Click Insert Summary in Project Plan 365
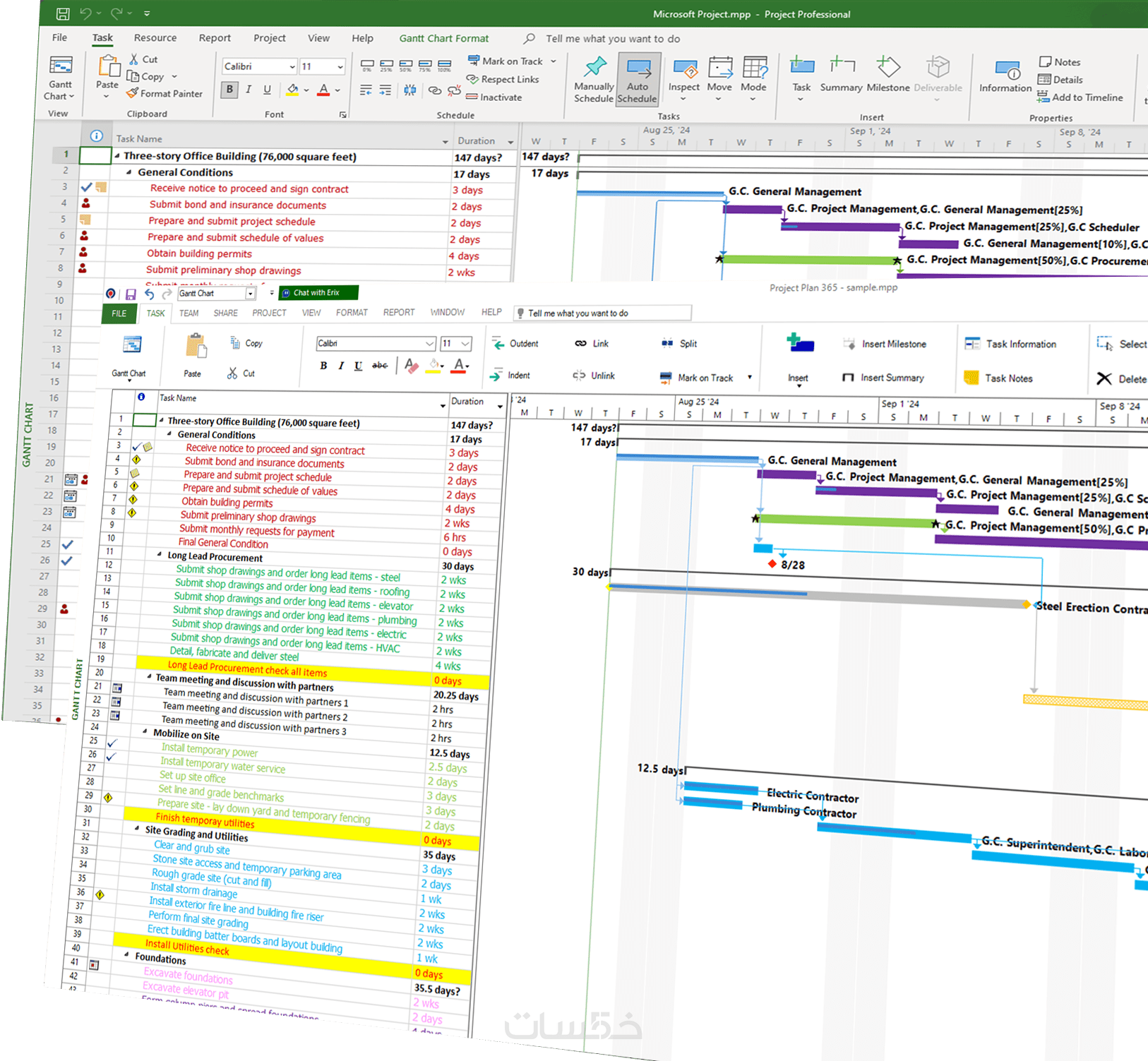This screenshot has height=1061, width=1148. [x=883, y=378]
